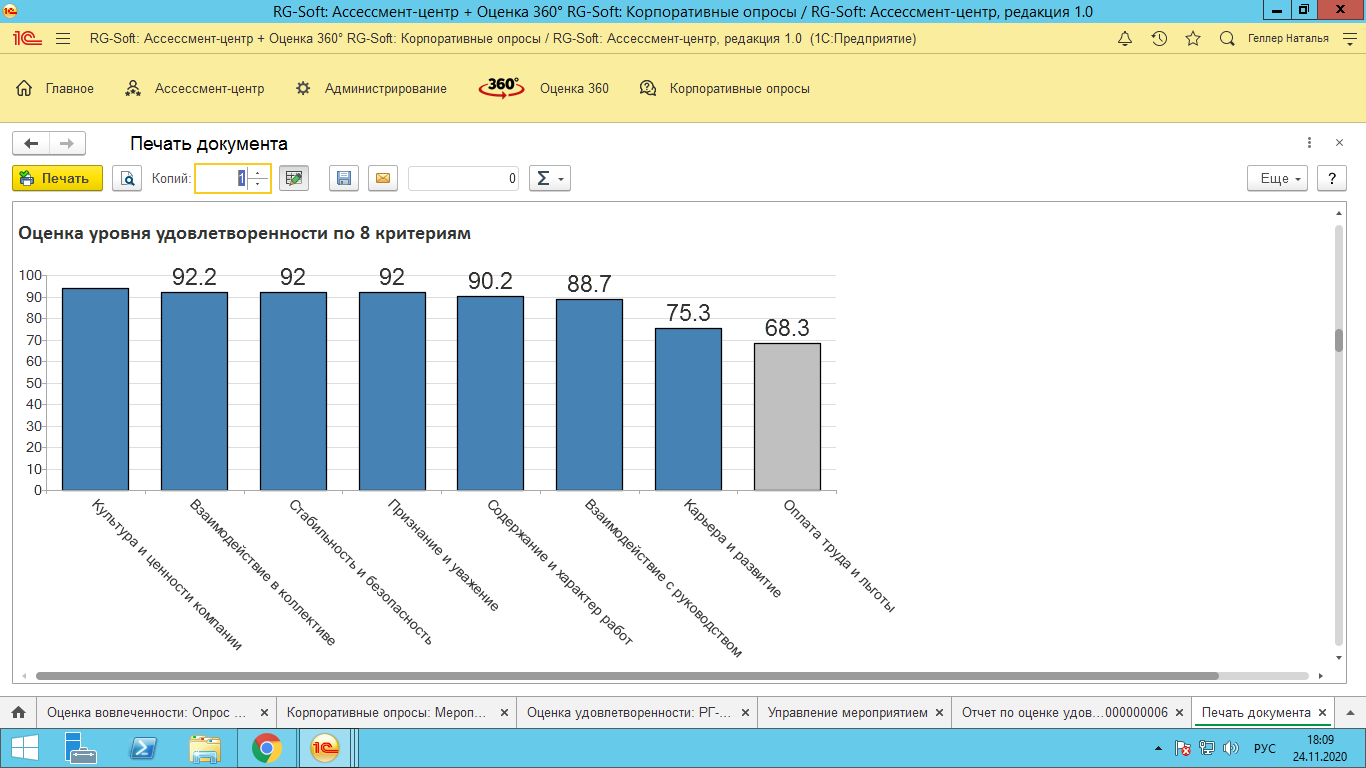The height and width of the screenshot is (768, 1366).
Task: Open the Администрирование section
Action: tap(371, 88)
